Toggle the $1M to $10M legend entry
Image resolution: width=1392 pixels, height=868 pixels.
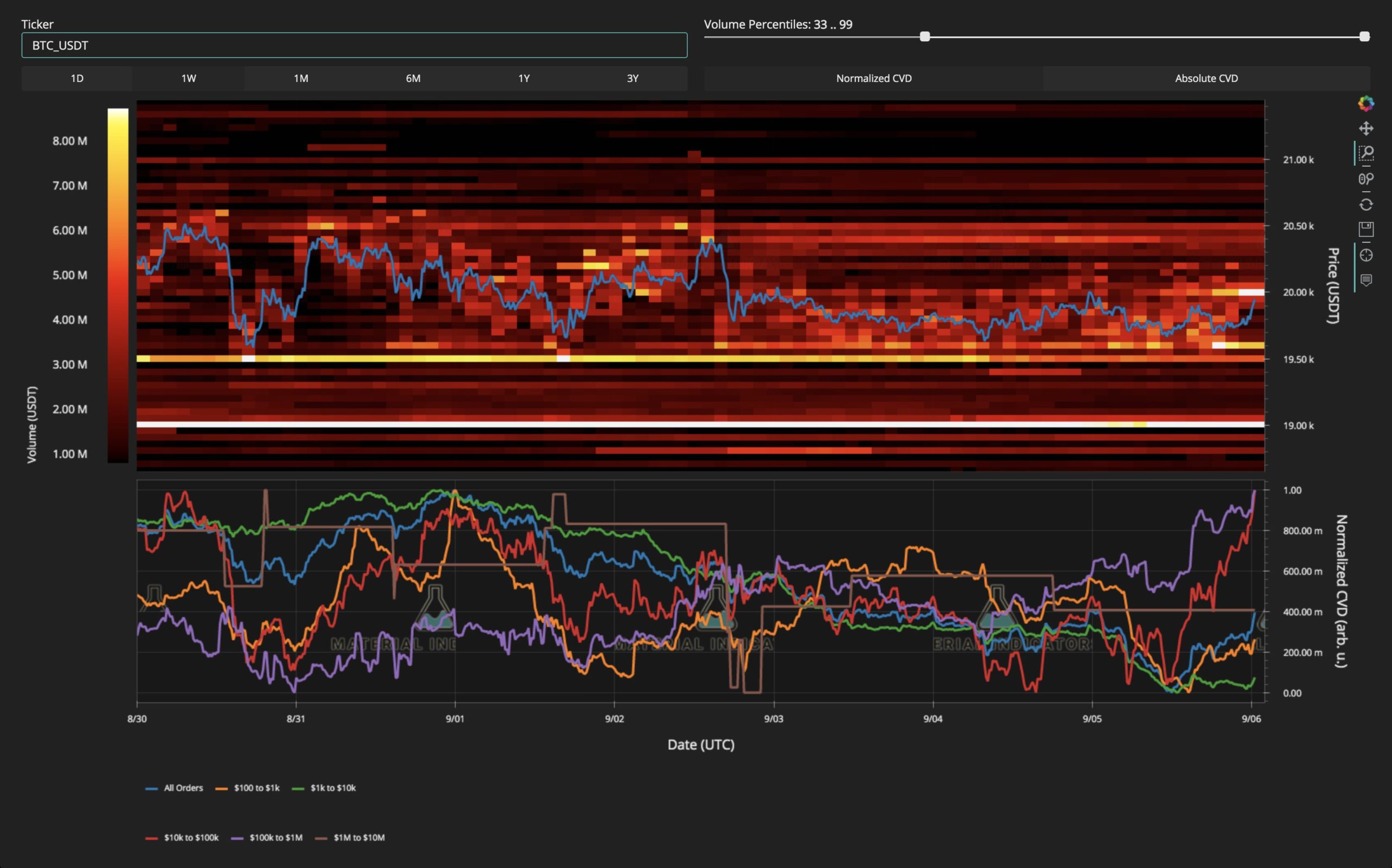[x=351, y=838]
